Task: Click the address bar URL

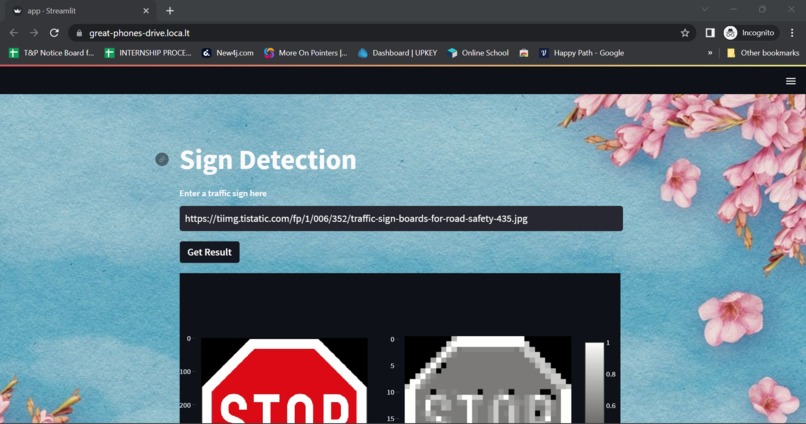Action: click(139, 33)
